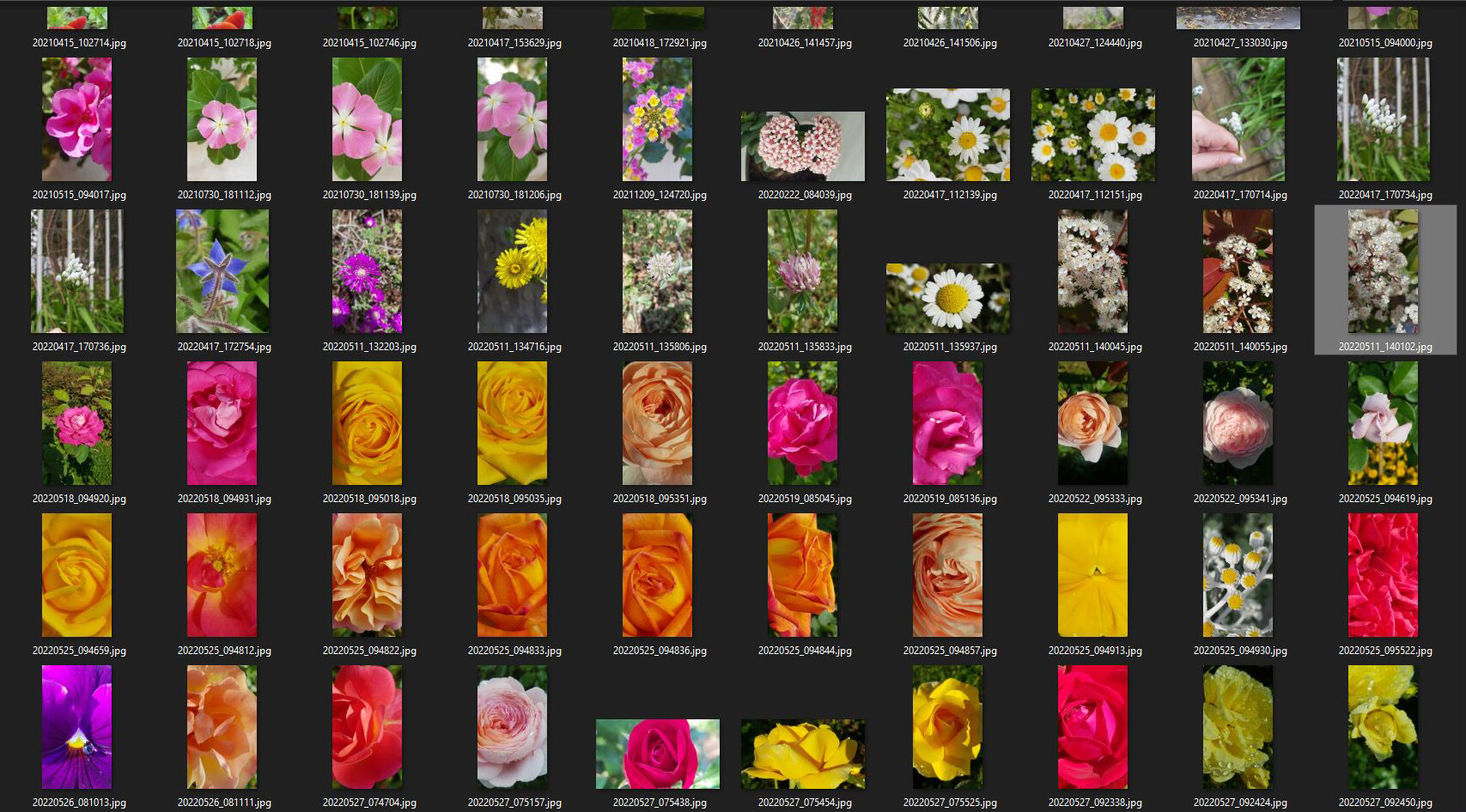The image size is (1466, 812).
Task: Open the yellow rose 20220518_095018.jpg
Action: pos(367,423)
